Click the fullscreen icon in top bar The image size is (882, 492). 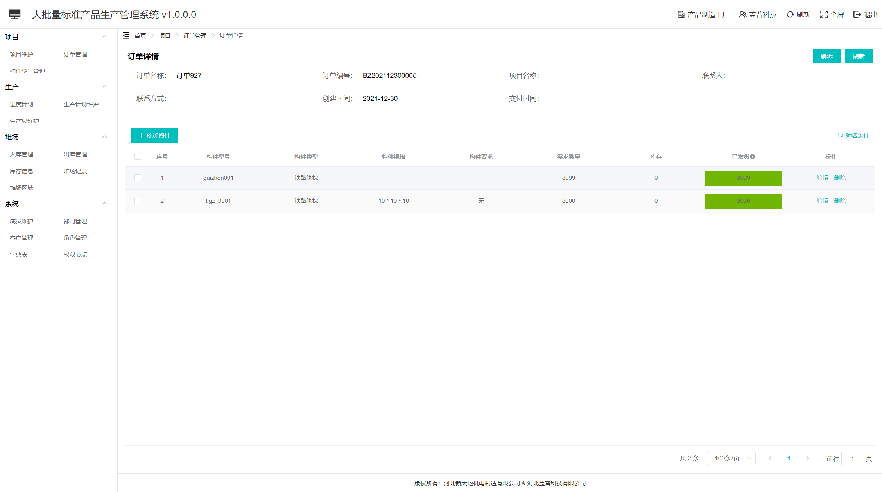pos(824,15)
